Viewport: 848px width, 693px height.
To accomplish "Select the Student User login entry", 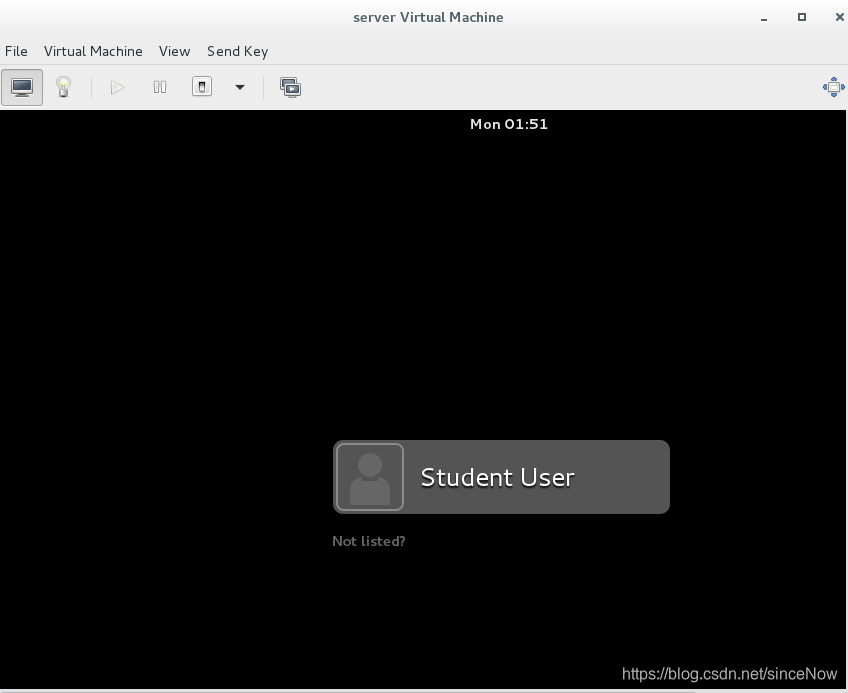I will (501, 477).
